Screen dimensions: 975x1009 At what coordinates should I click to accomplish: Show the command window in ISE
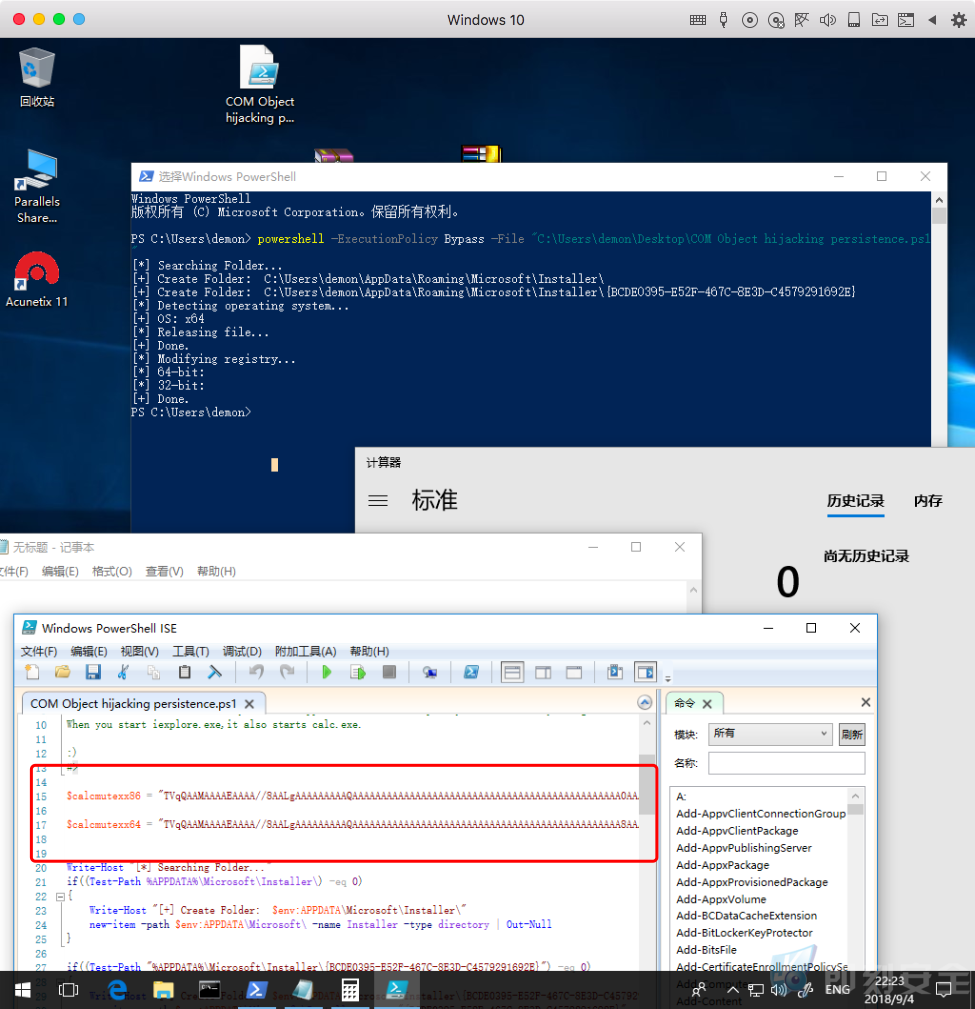pos(615,672)
